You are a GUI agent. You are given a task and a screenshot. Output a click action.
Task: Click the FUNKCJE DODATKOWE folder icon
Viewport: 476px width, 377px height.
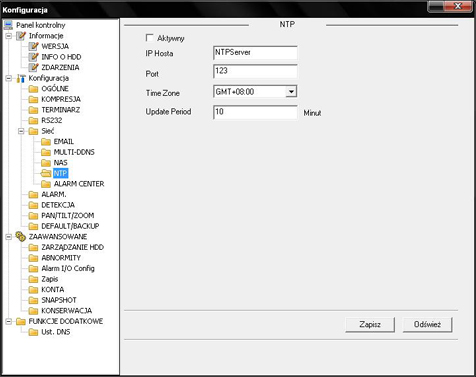click(x=21, y=321)
